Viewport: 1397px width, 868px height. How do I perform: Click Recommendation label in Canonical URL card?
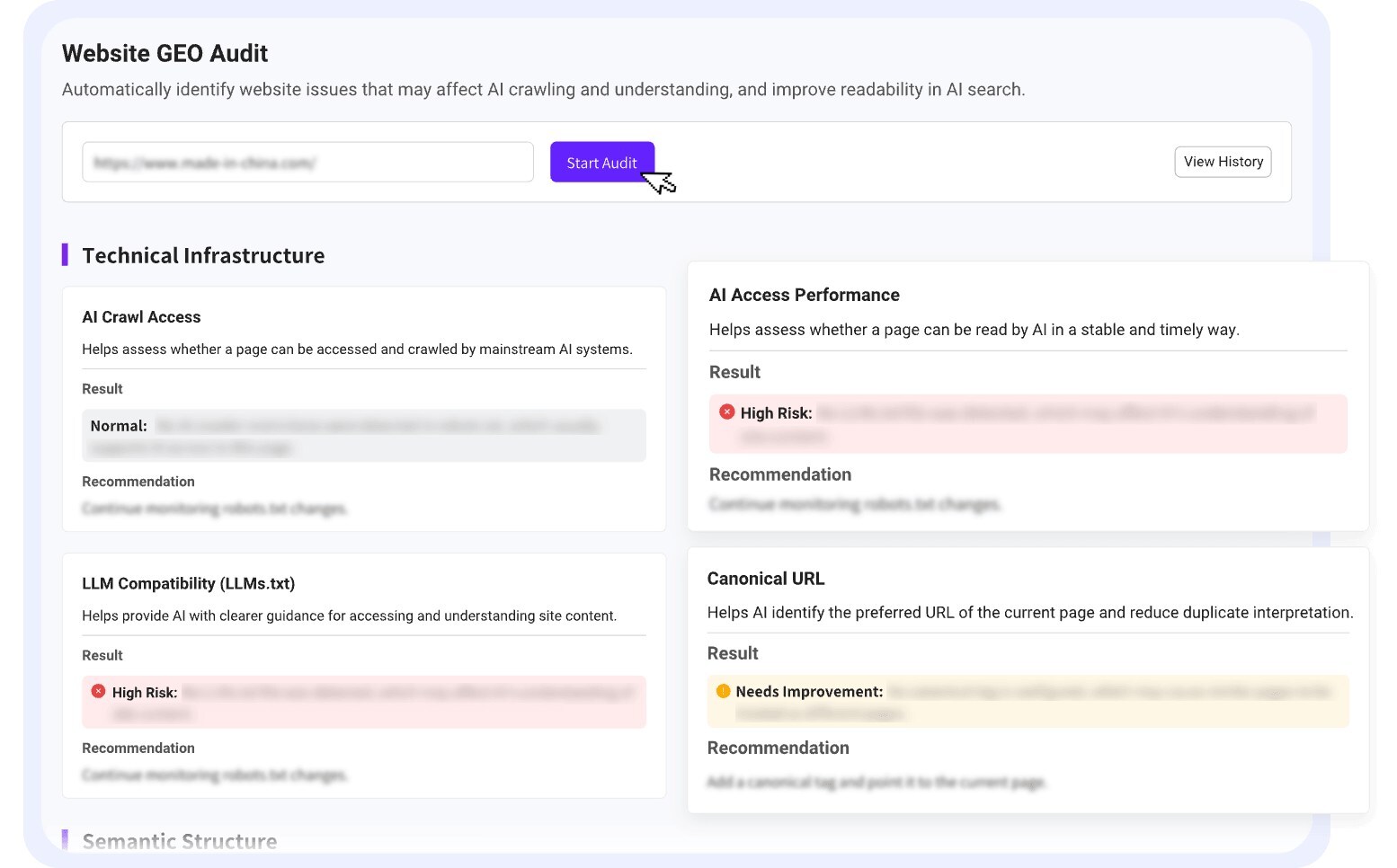[778, 748]
